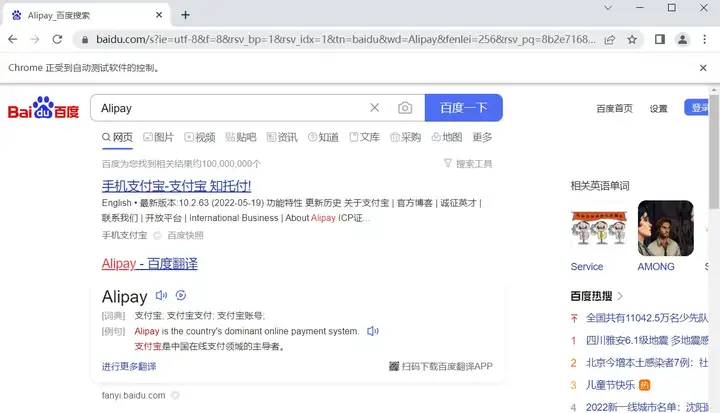Image resolution: width=720 pixels, height=413 pixels.
Task: Switch to the 地图 tab
Action: (x=447, y=137)
